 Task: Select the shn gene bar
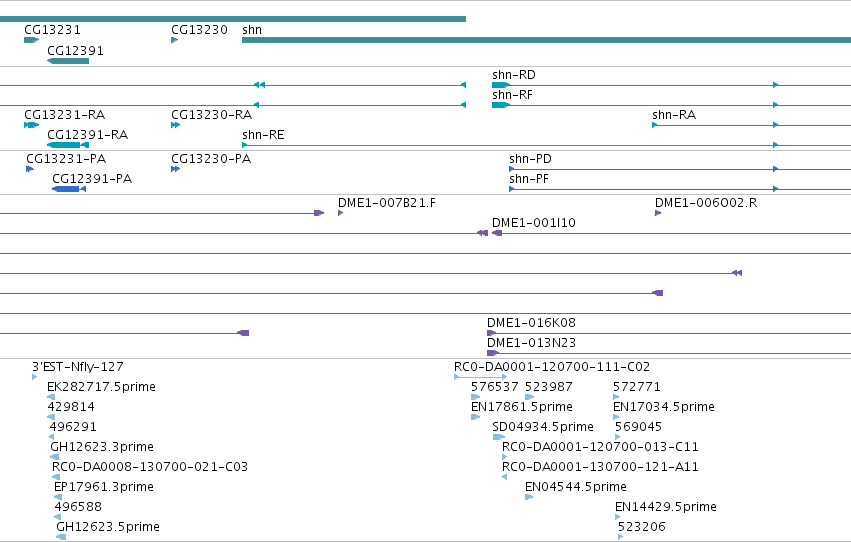[547, 40]
